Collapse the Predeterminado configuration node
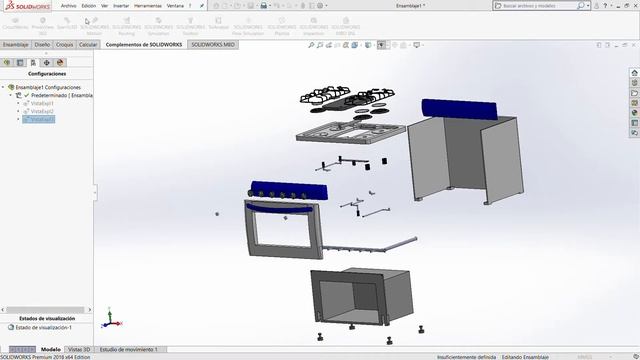The width and height of the screenshot is (640, 360). pos(11,95)
